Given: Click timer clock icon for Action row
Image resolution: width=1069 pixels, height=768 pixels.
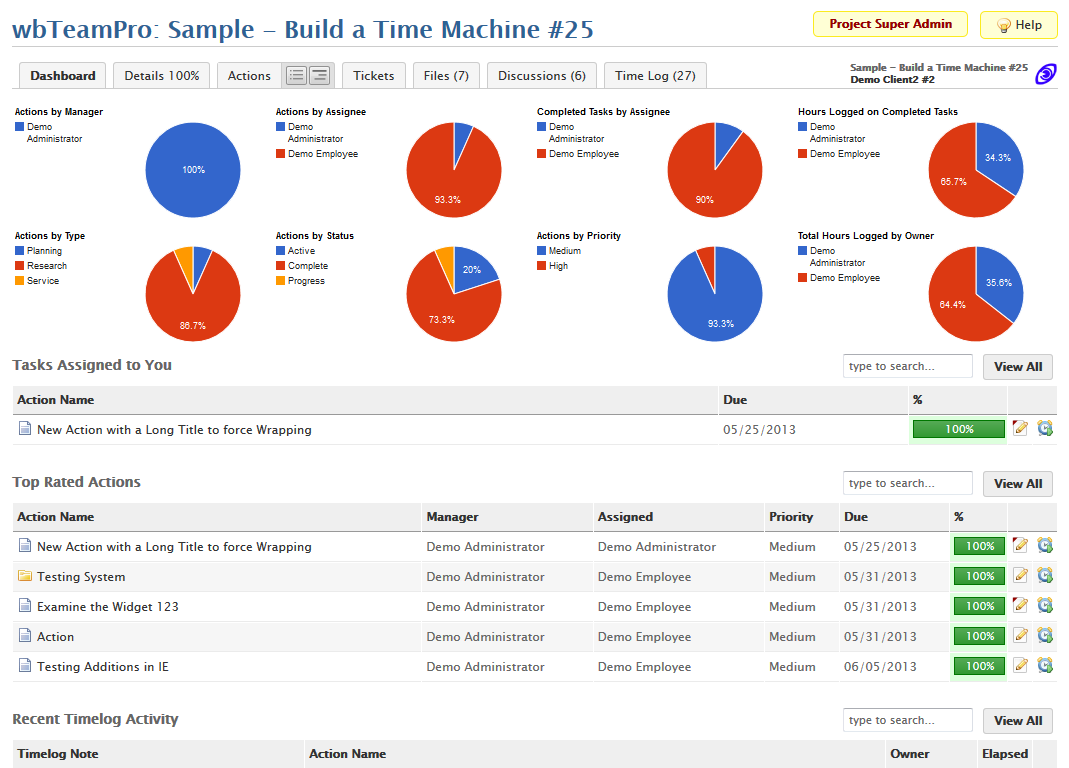Looking at the screenshot, I should click(1045, 636).
